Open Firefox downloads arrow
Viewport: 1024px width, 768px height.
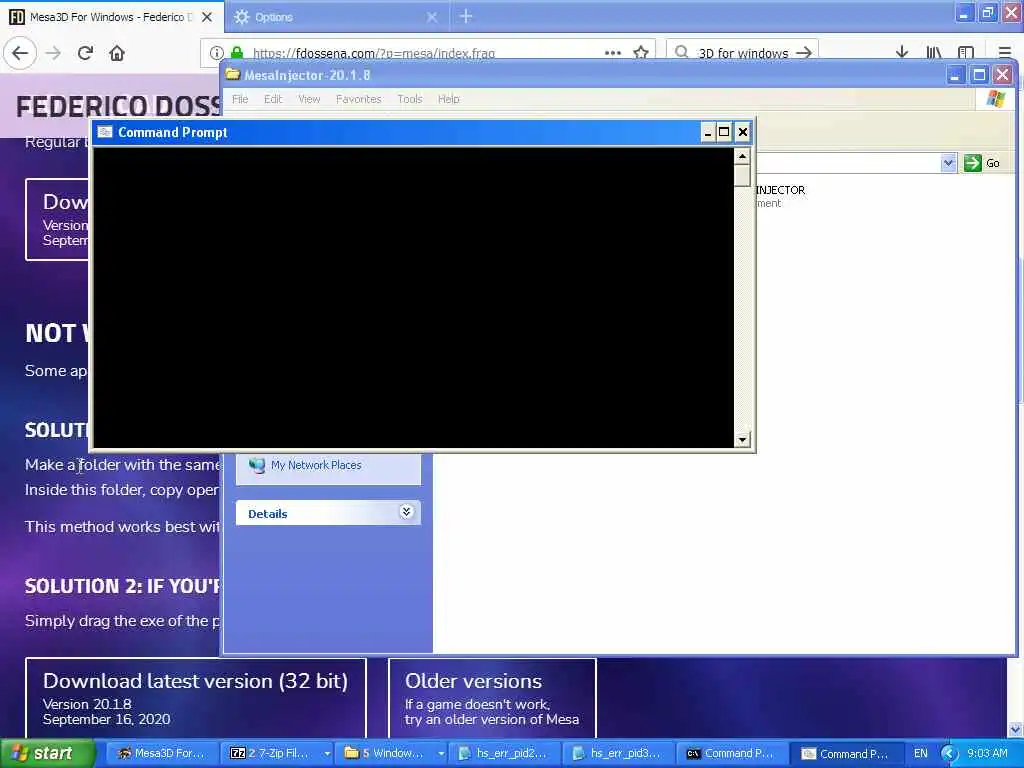click(902, 52)
